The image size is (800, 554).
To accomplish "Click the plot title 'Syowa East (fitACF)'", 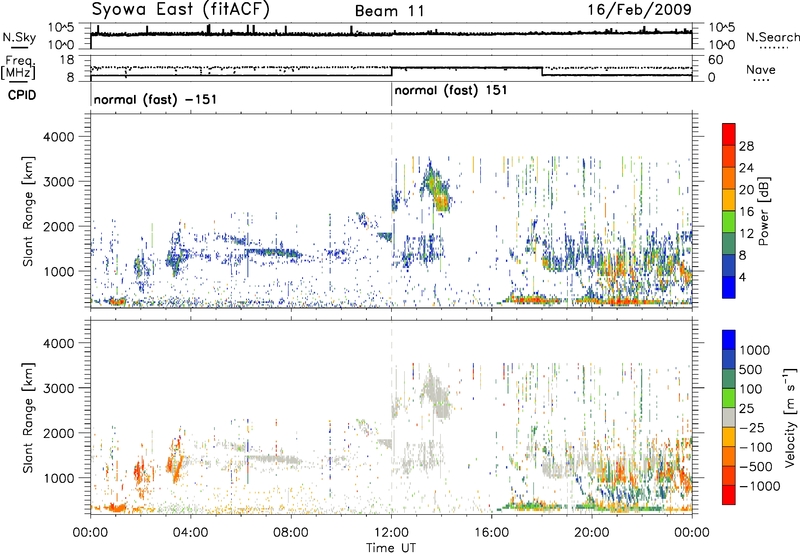I will click(180, 9).
